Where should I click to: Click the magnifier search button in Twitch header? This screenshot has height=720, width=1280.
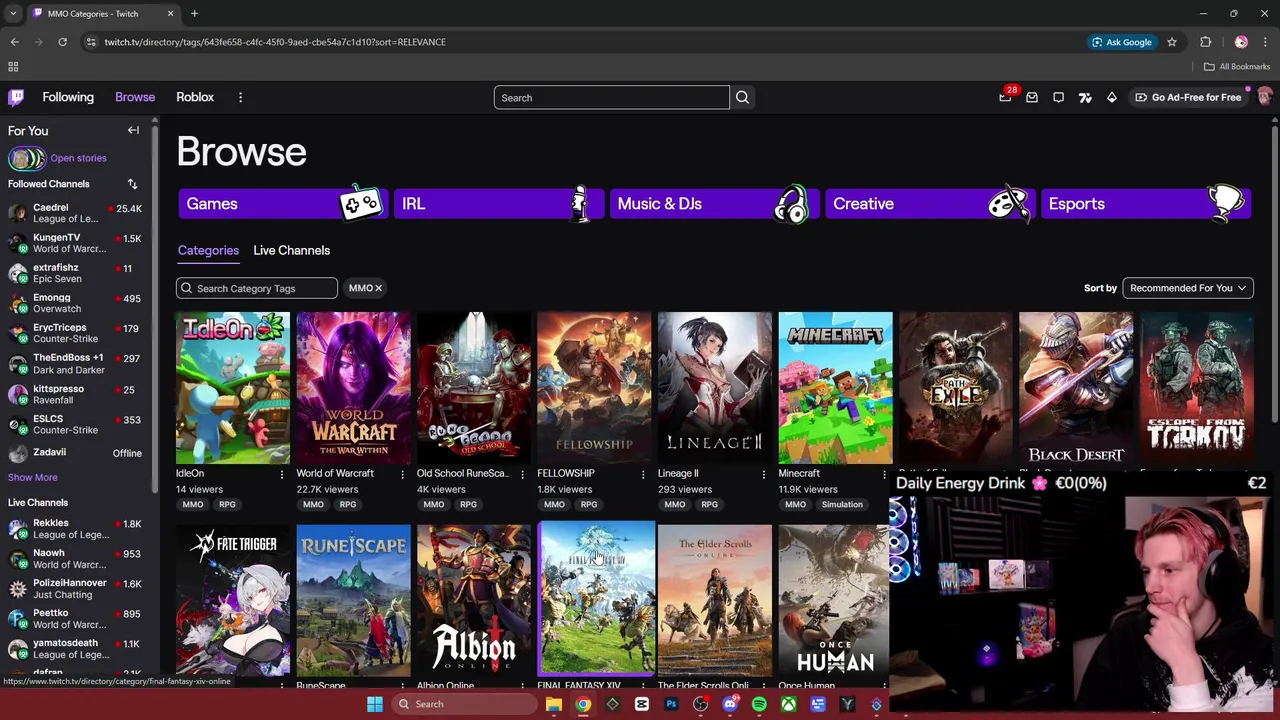point(742,97)
